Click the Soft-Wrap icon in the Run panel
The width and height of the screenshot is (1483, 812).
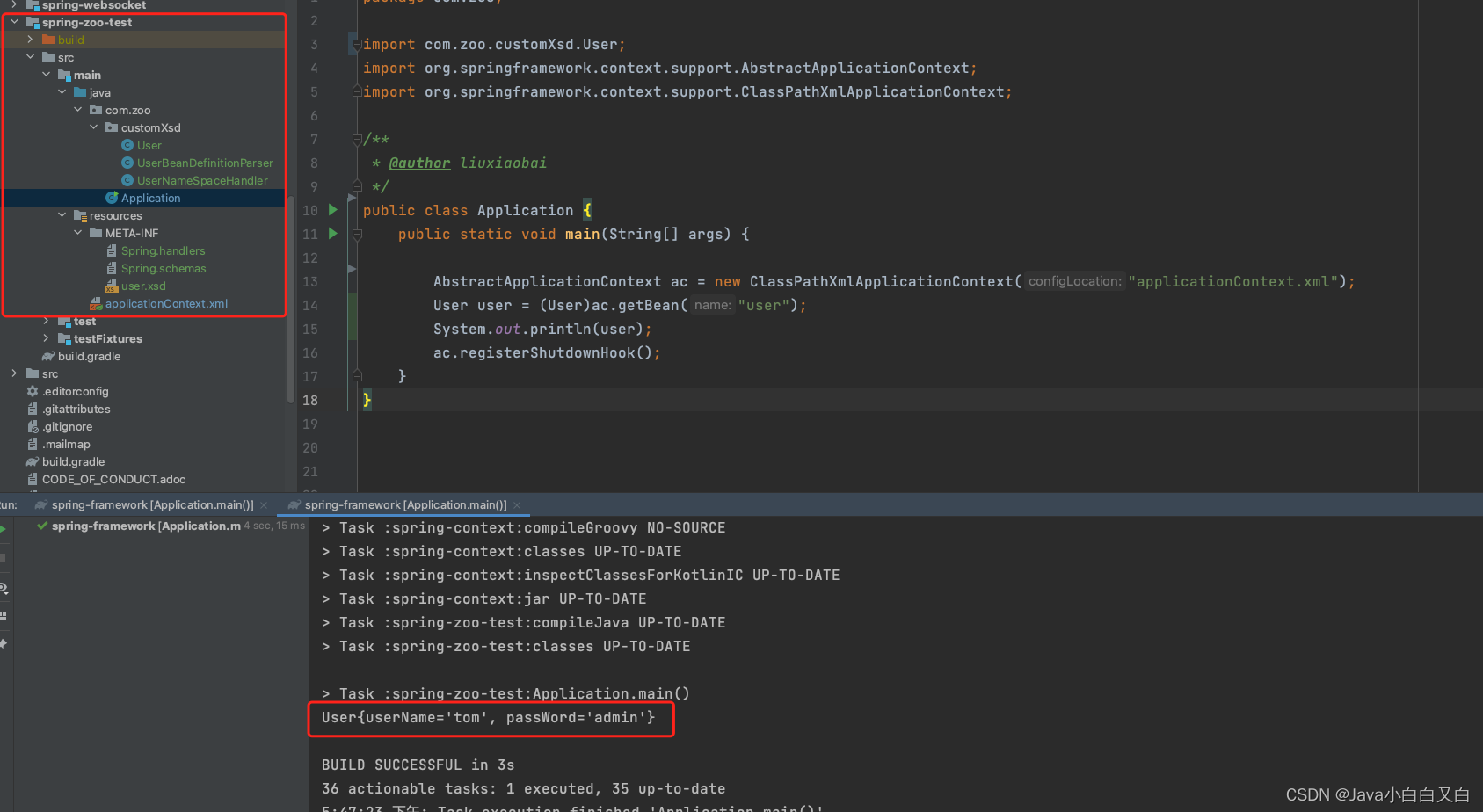point(4,616)
